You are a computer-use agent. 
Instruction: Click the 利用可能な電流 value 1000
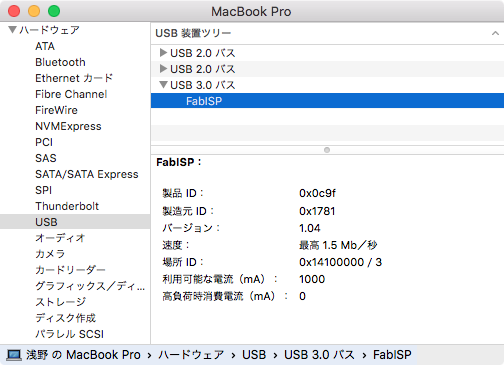click(312, 279)
